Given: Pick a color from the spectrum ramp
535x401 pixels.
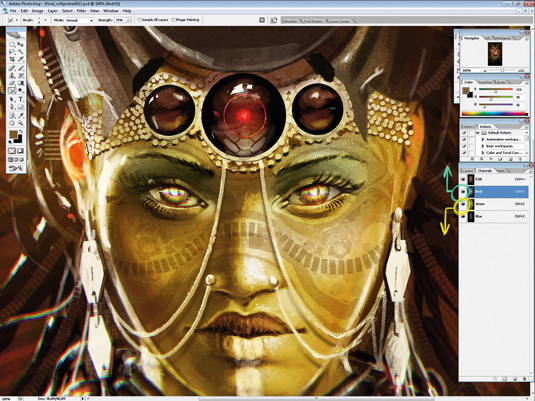Looking at the screenshot, I should coord(495,114).
